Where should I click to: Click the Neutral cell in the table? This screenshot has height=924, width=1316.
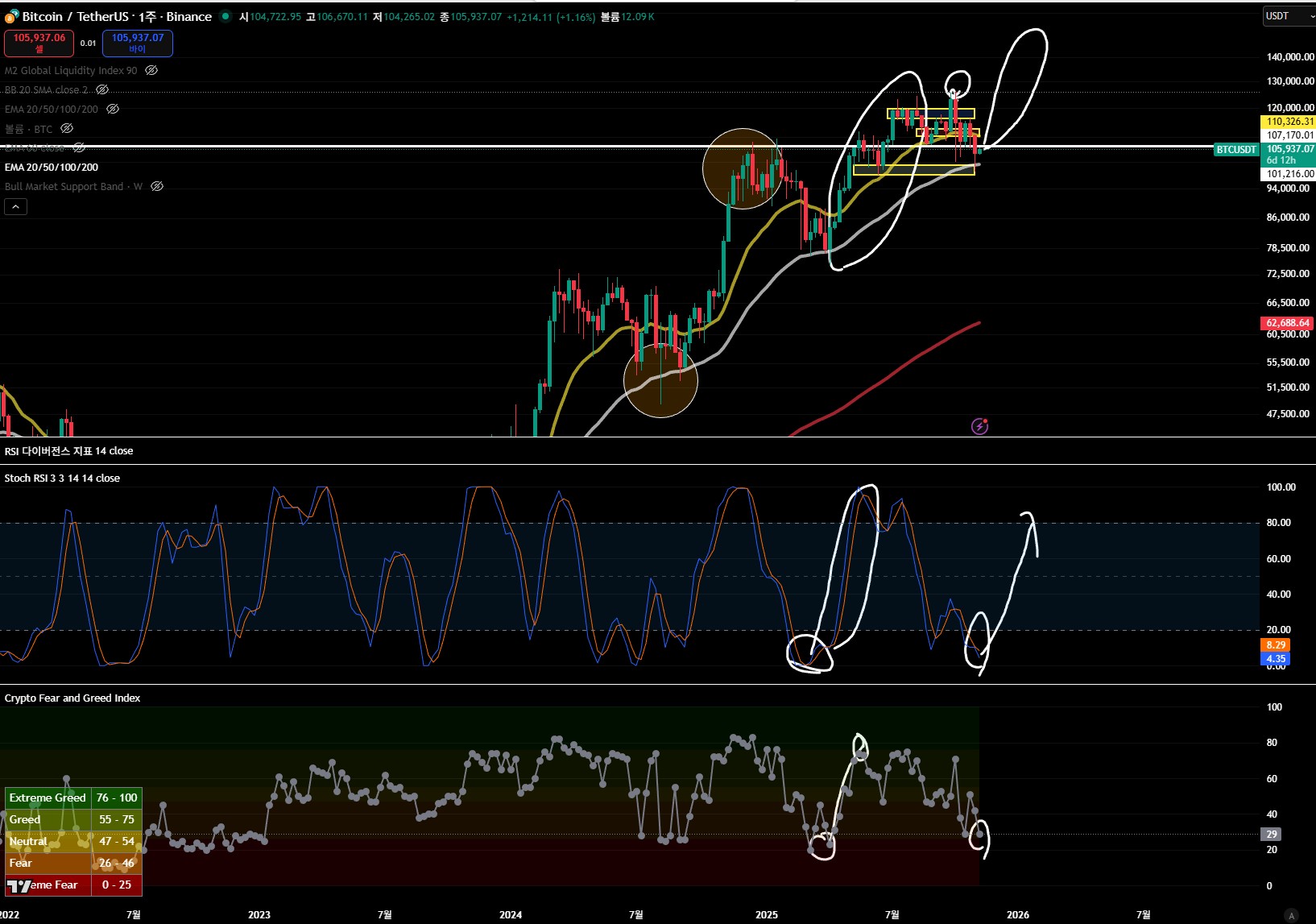[48, 841]
